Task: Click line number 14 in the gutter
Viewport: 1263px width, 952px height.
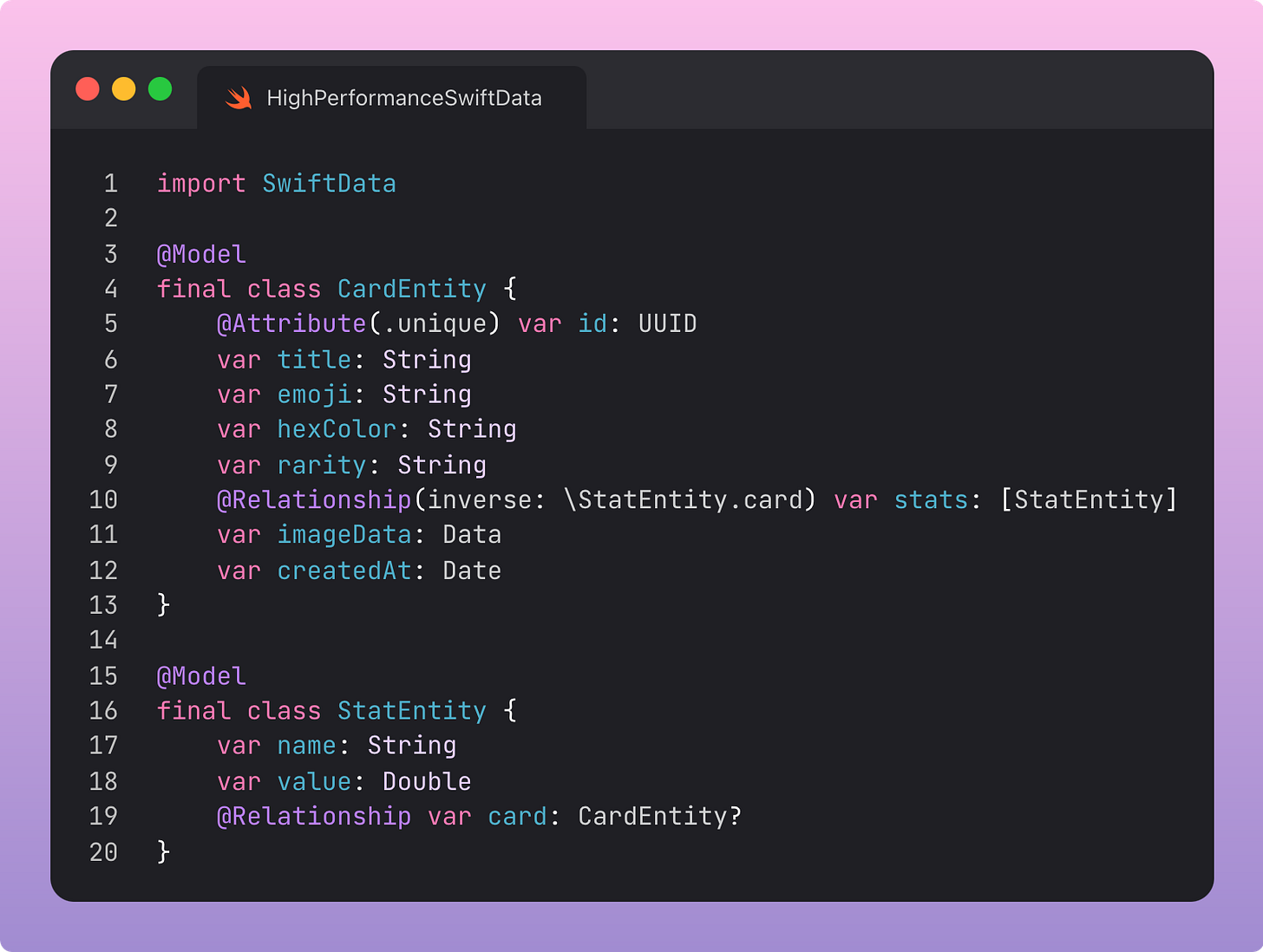Action: point(103,641)
